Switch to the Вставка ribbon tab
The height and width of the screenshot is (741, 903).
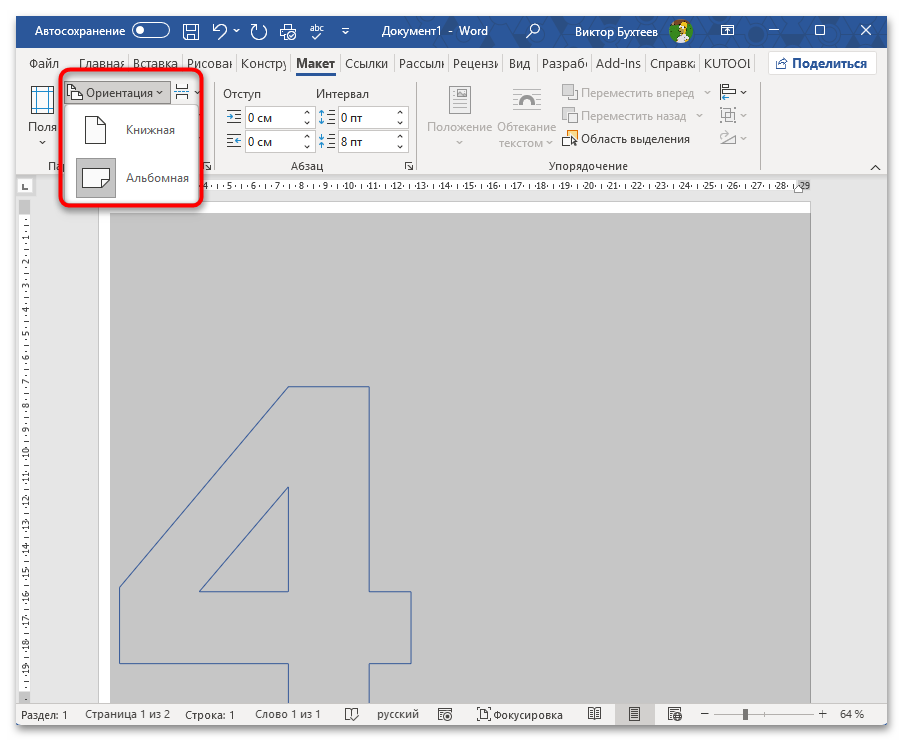pyautogui.click(x=157, y=64)
